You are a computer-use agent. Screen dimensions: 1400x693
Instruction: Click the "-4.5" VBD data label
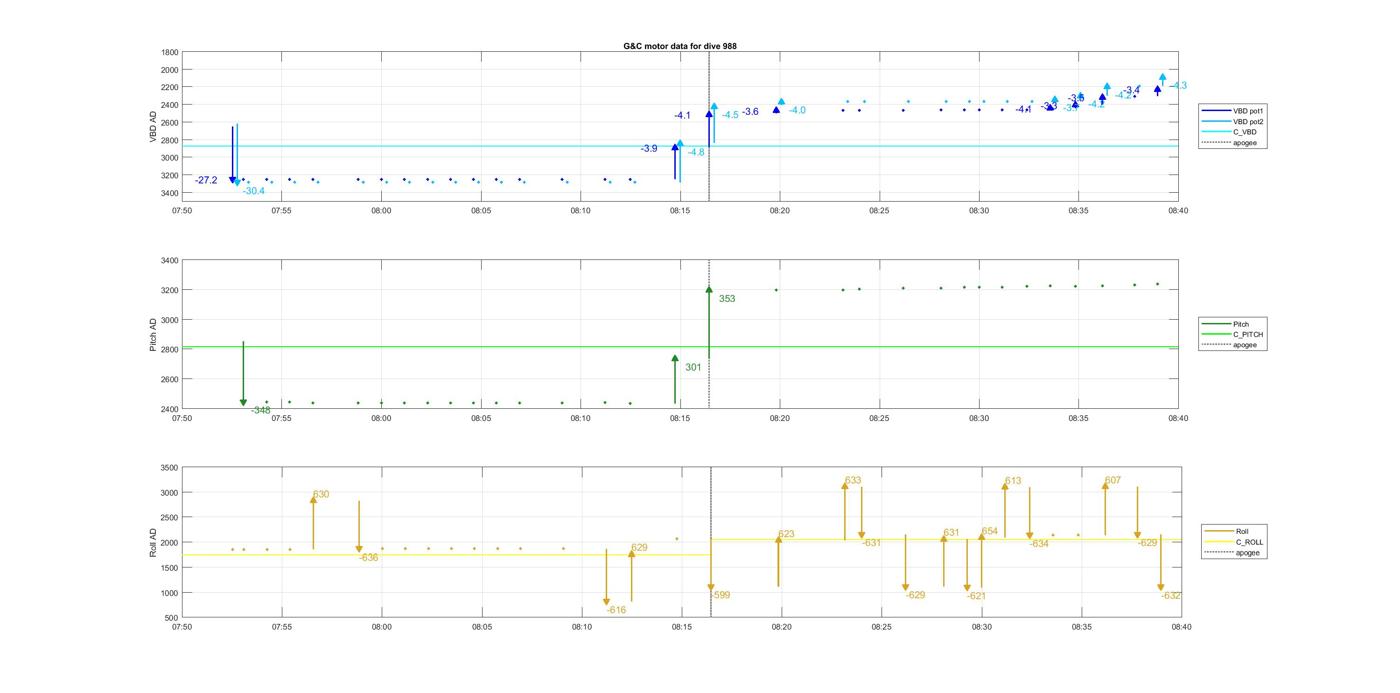pyautogui.click(x=730, y=115)
